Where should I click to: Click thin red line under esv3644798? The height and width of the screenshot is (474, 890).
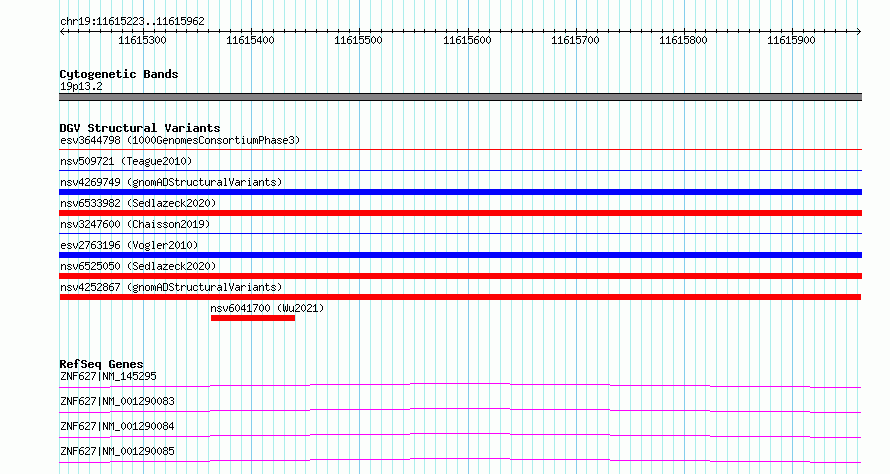coord(460,149)
